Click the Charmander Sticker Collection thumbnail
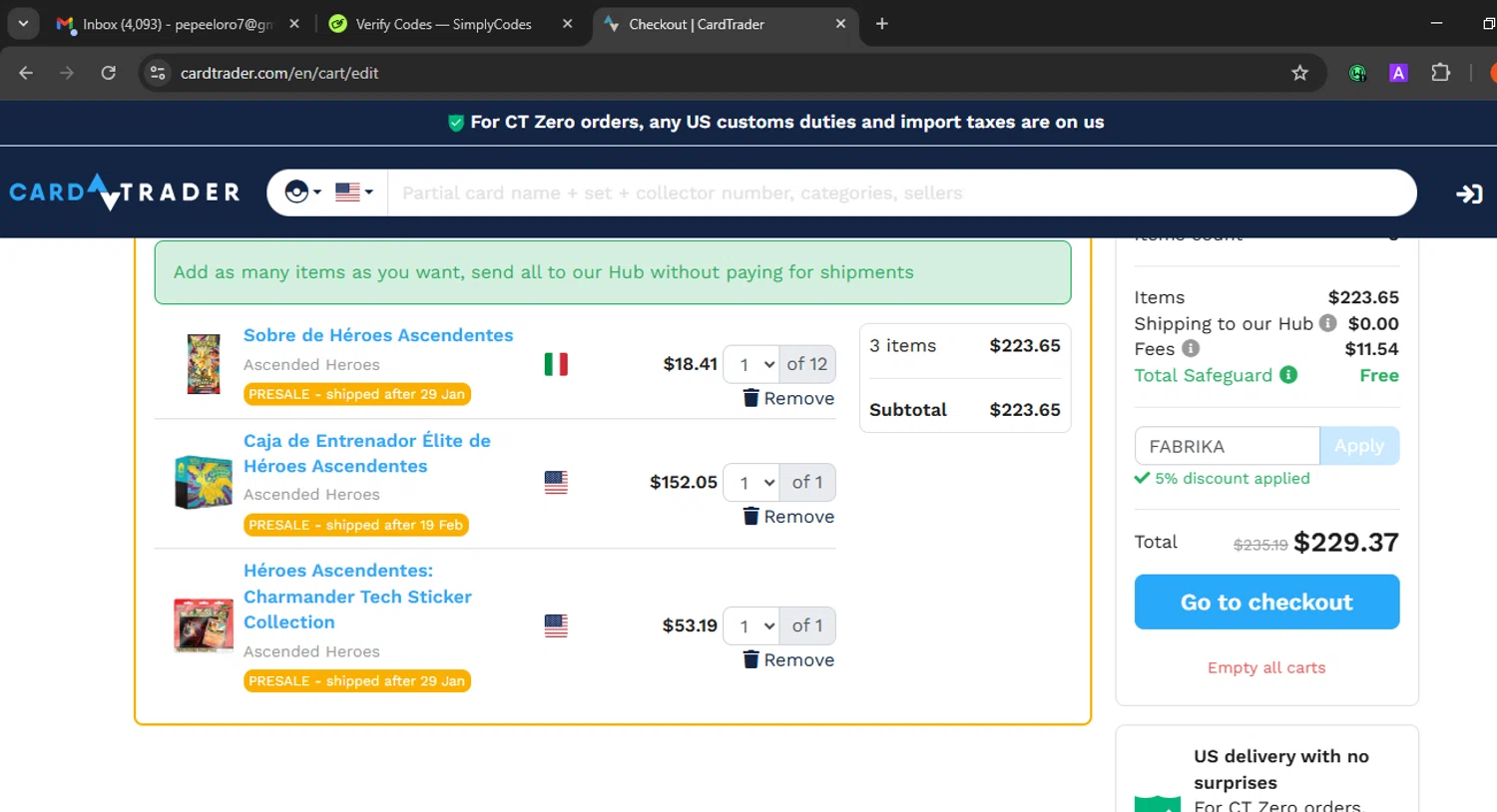This screenshot has width=1497, height=812. [204, 625]
